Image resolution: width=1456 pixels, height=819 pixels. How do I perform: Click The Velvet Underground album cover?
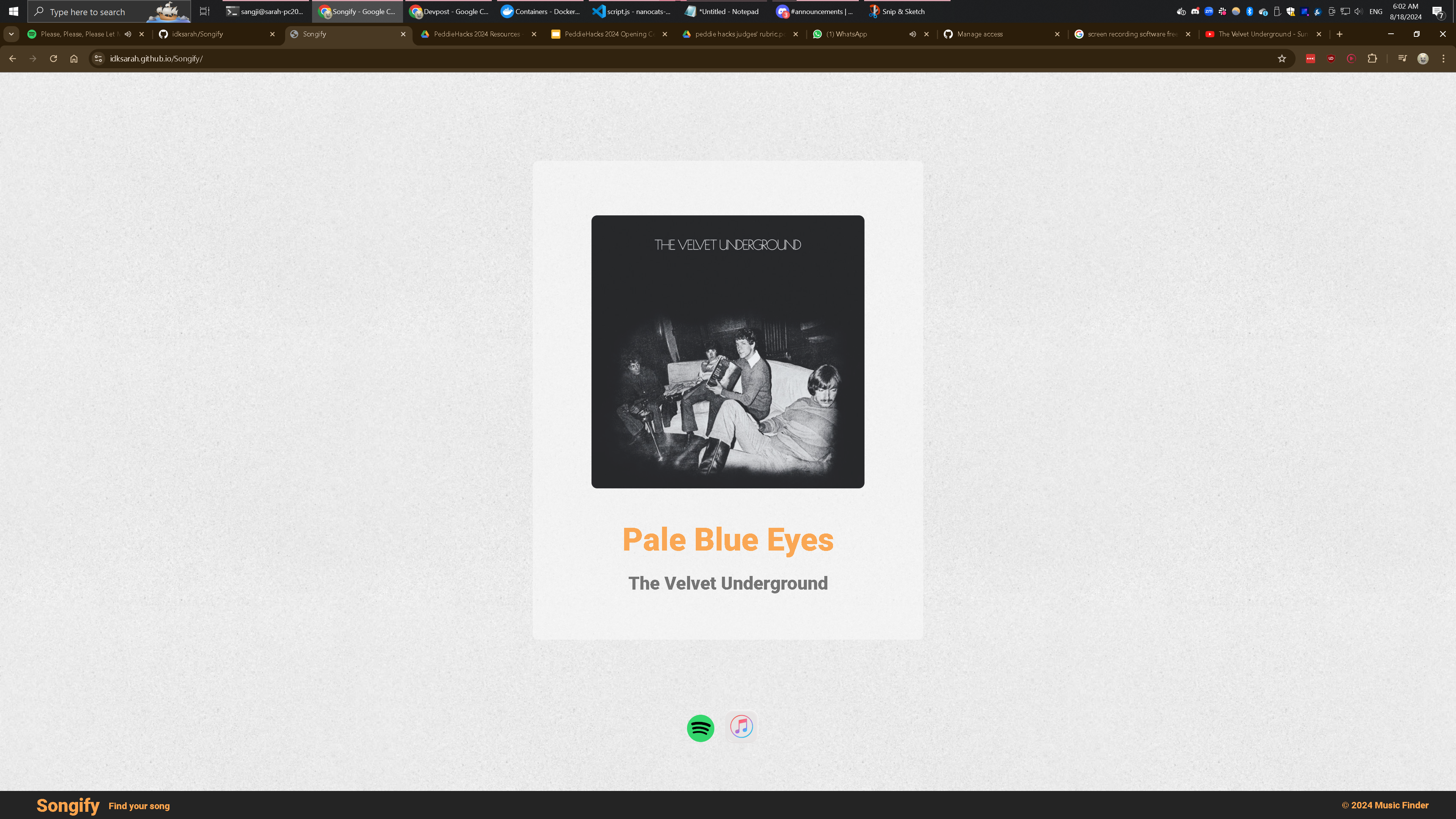(x=728, y=351)
